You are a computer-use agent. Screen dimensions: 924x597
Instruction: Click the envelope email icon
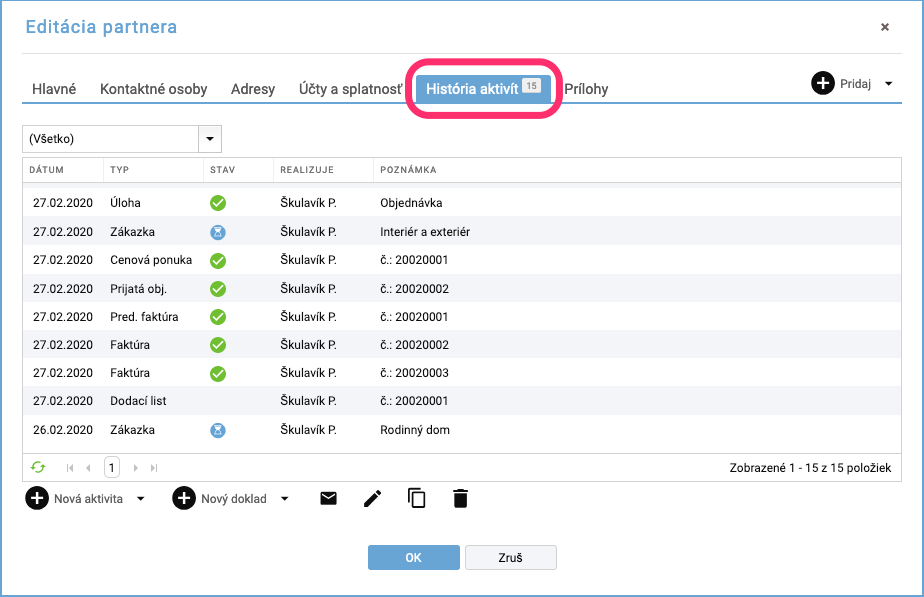328,499
